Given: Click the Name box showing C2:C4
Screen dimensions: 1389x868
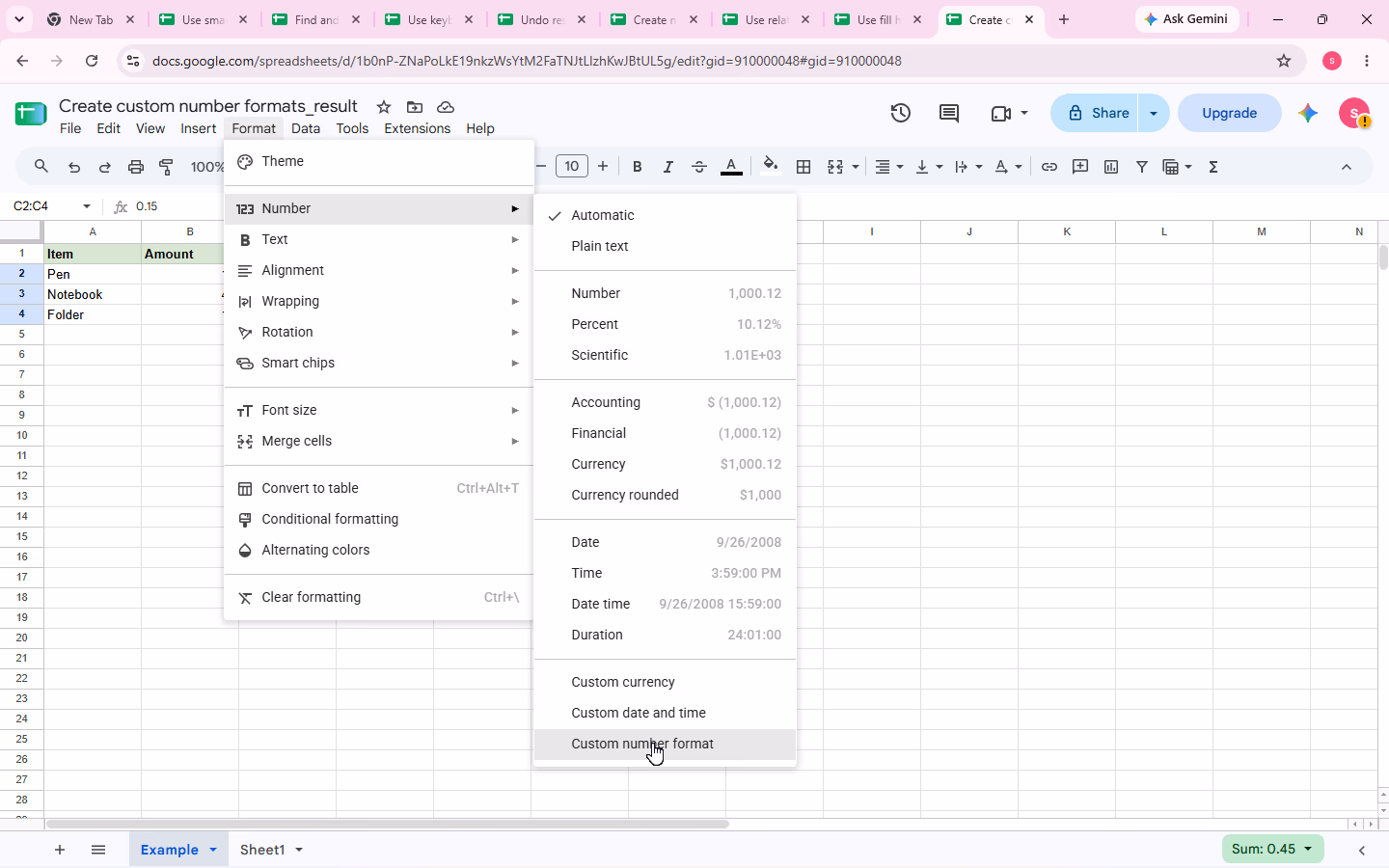Looking at the screenshot, I should [53, 206].
